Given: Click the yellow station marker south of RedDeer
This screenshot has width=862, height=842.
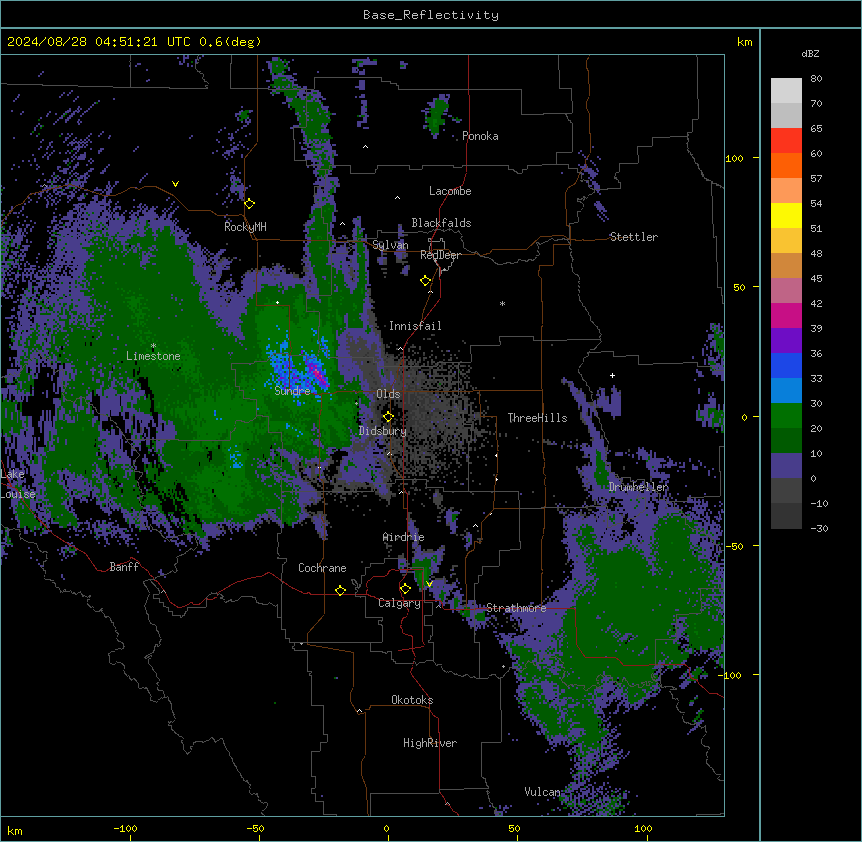Looking at the screenshot, I should [x=425, y=281].
